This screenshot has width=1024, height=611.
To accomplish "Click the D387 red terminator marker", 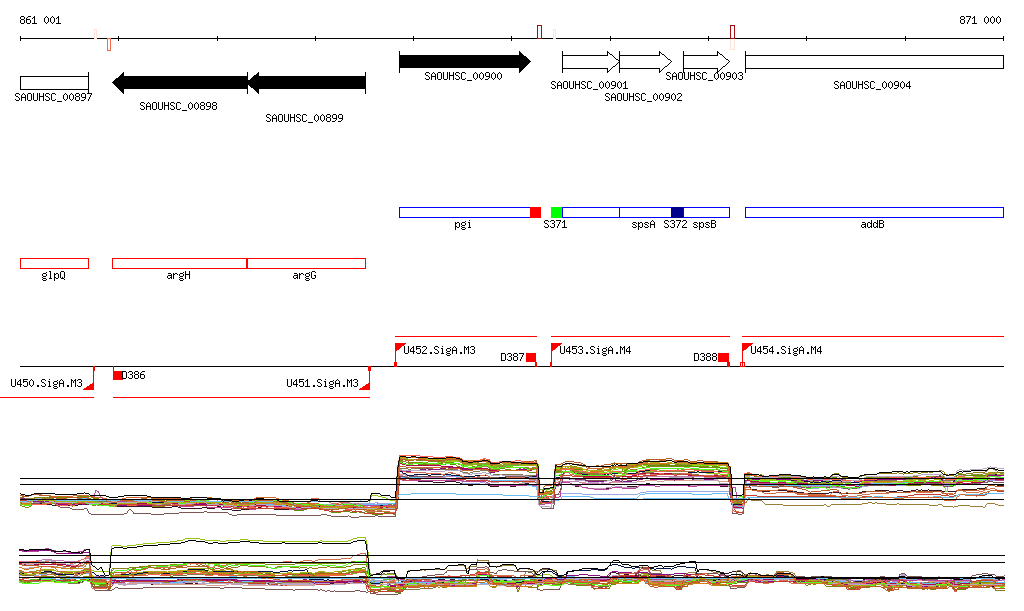I will tap(531, 357).
